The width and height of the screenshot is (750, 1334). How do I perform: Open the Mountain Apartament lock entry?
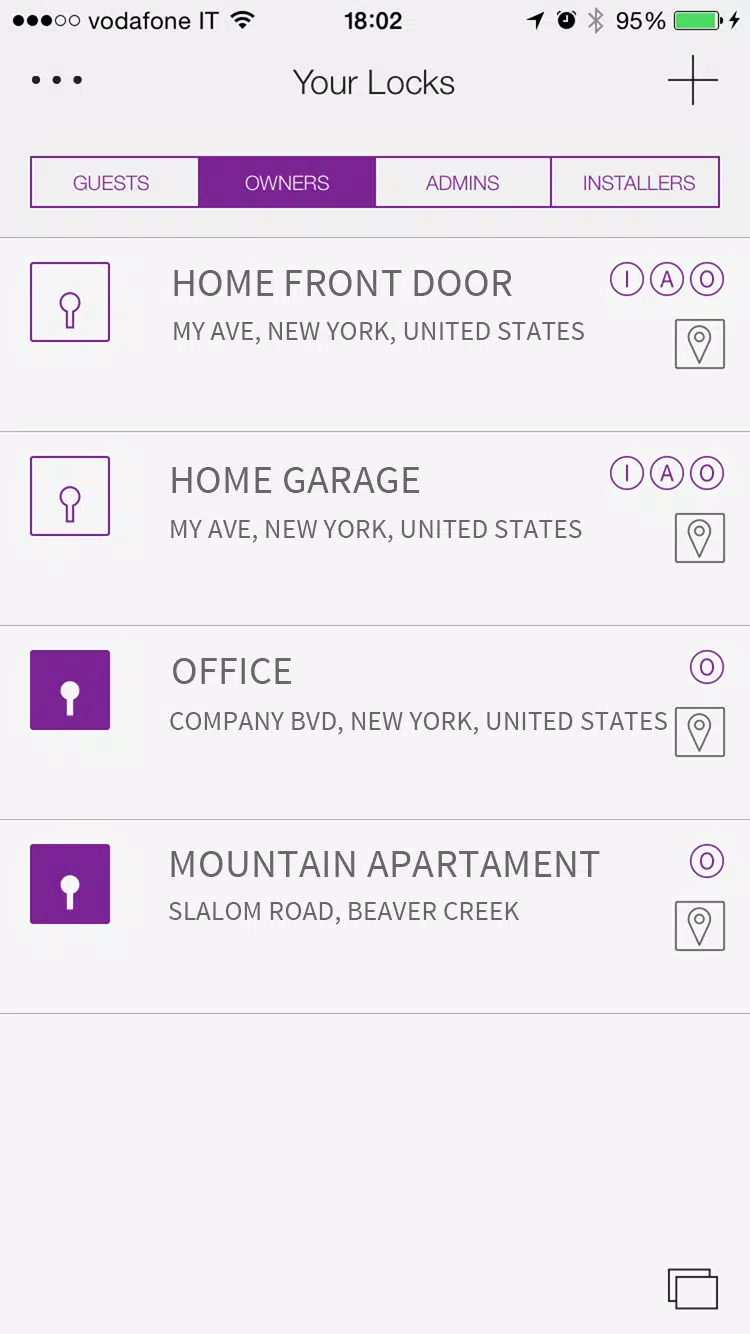(375, 917)
